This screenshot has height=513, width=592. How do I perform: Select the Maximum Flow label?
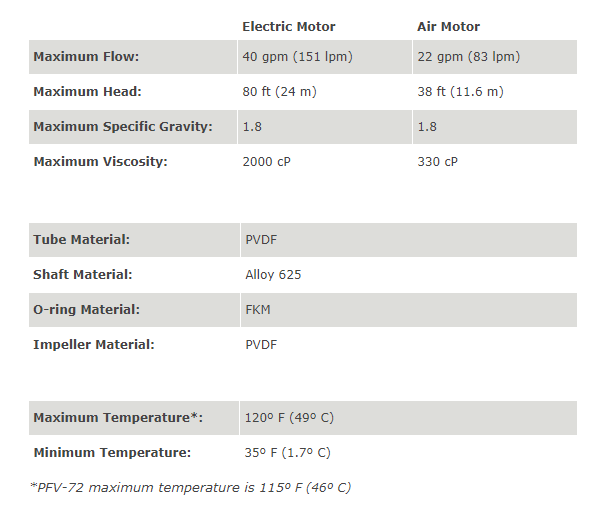tap(86, 57)
